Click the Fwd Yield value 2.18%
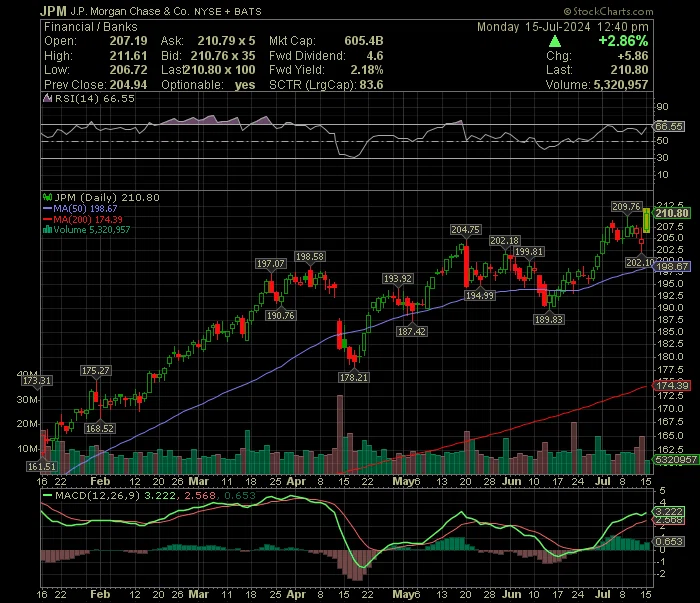This screenshot has height=603, width=700. click(367, 70)
